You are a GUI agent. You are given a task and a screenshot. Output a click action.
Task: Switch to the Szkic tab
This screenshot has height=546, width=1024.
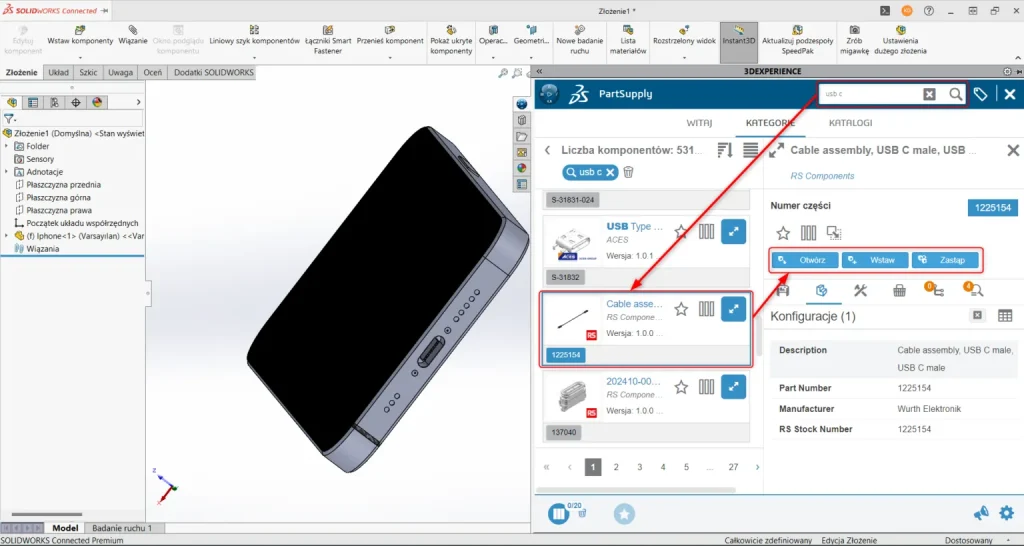click(x=88, y=72)
